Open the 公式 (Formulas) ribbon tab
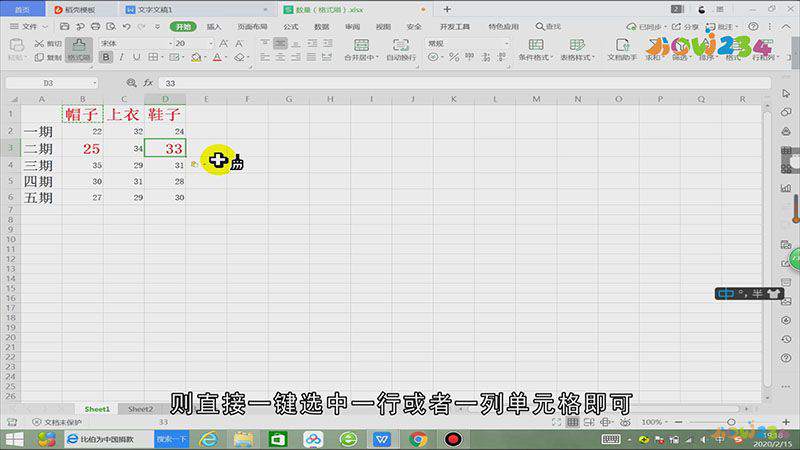This screenshot has width=800, height=450. point(291,27)
